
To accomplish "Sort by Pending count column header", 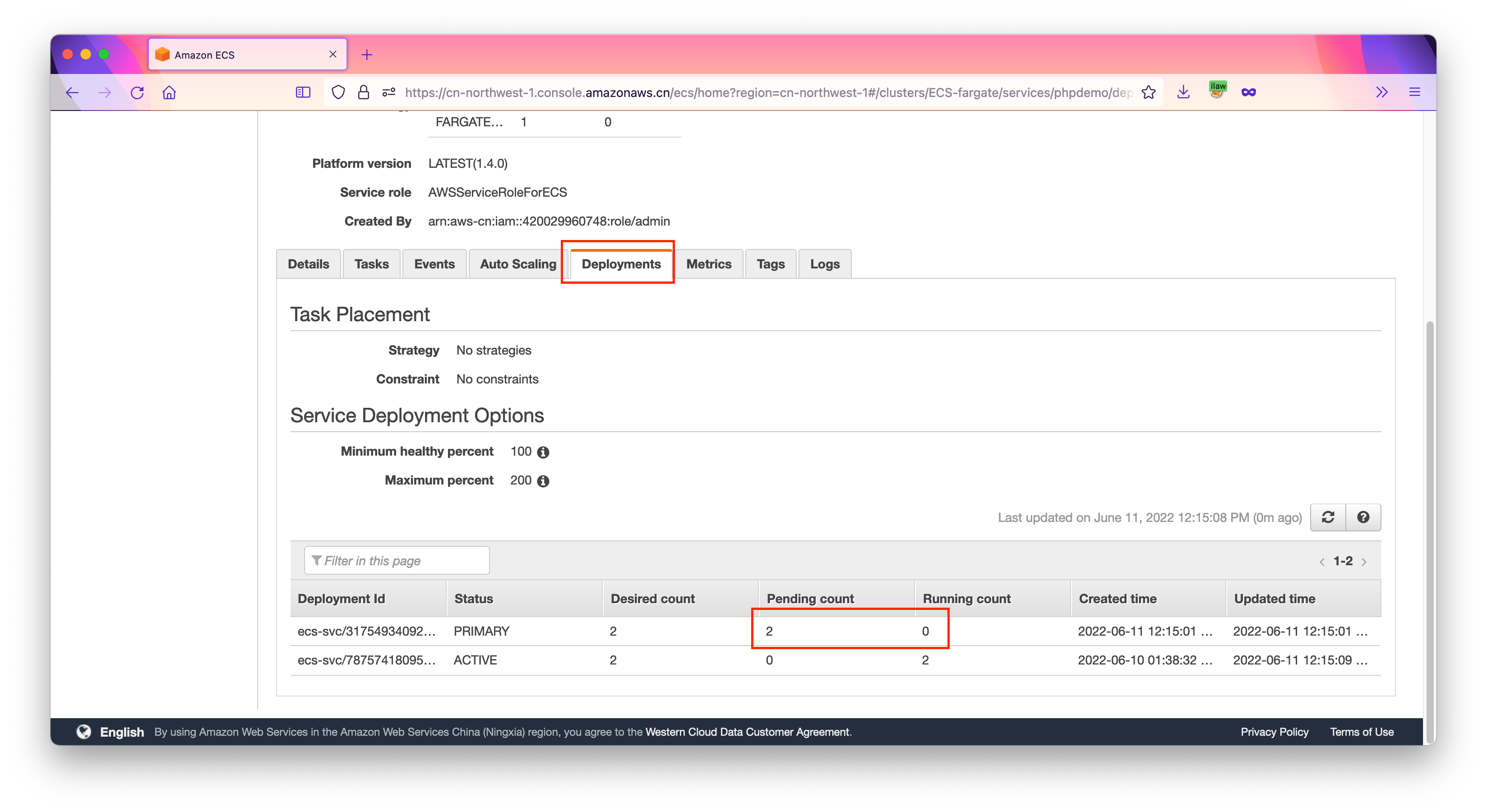I will 836,599.
